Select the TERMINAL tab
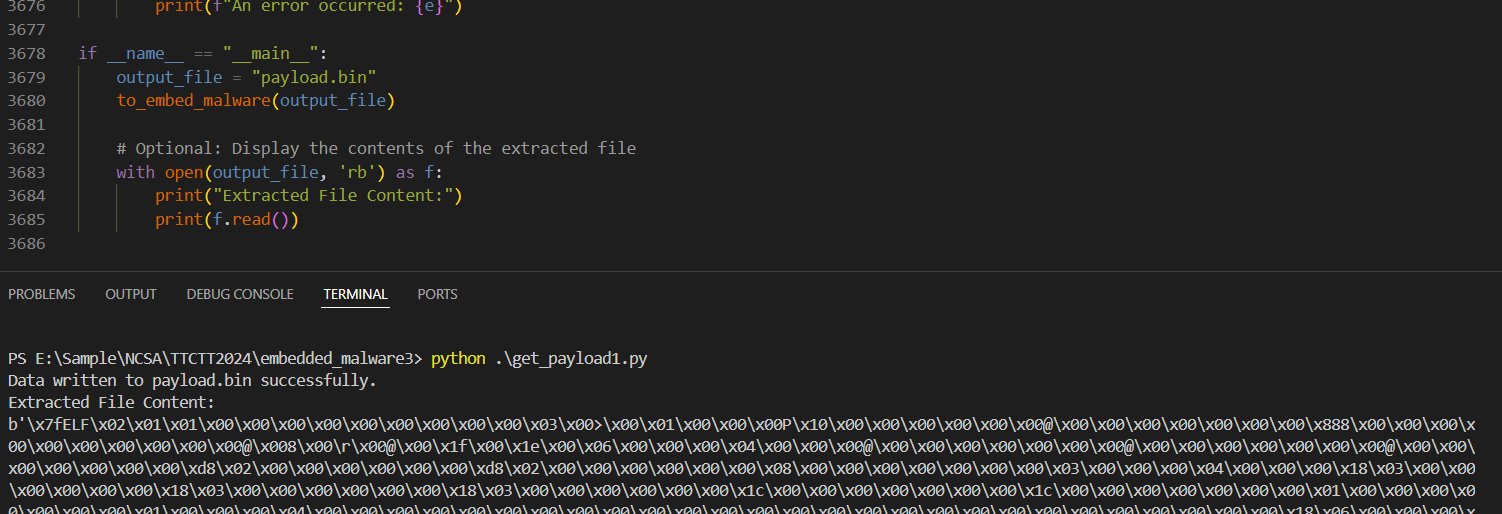This screenshot has height=514, width=1502. [x=355, y=294]
